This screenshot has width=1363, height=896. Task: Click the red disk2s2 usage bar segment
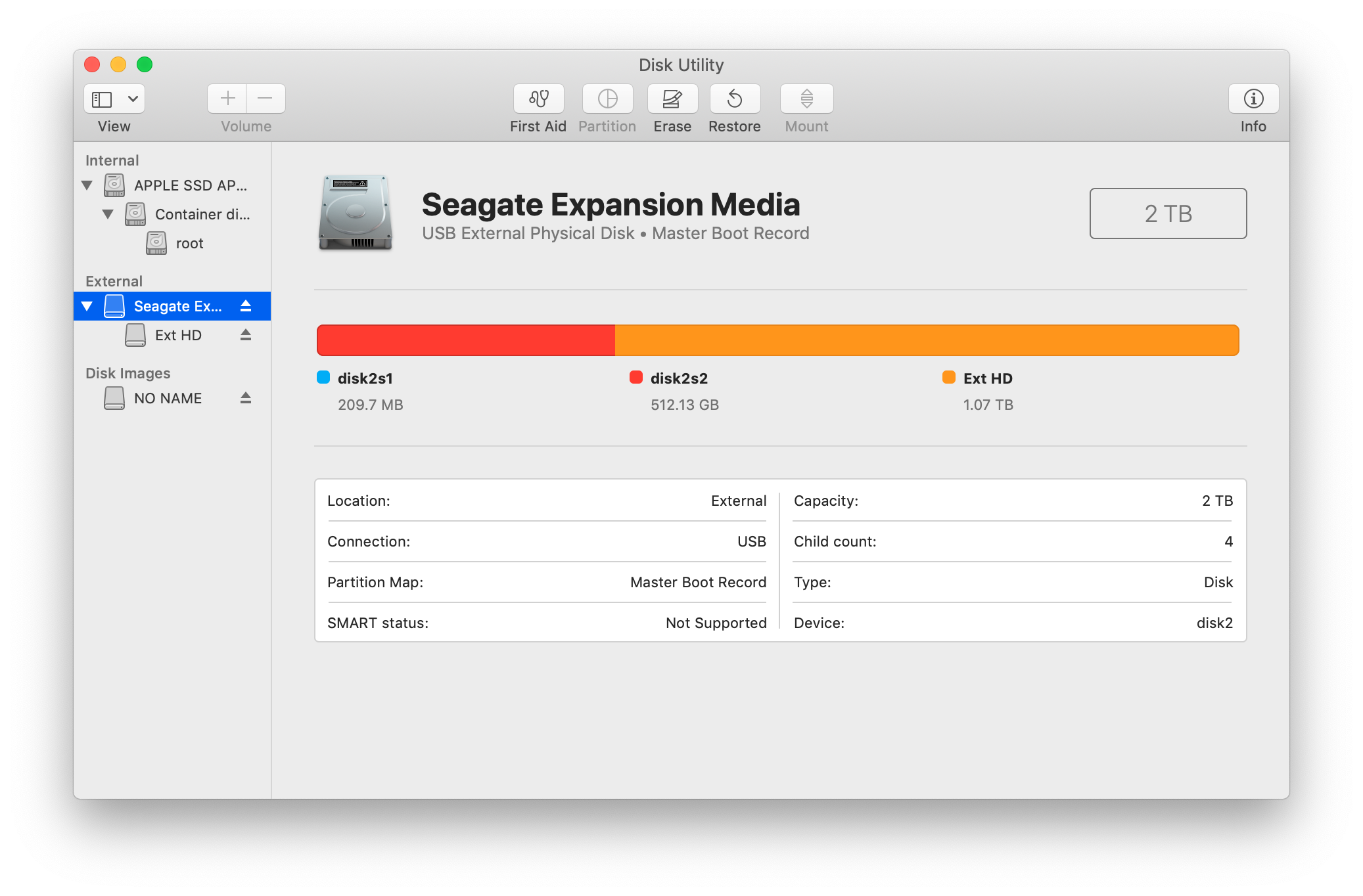466,340
